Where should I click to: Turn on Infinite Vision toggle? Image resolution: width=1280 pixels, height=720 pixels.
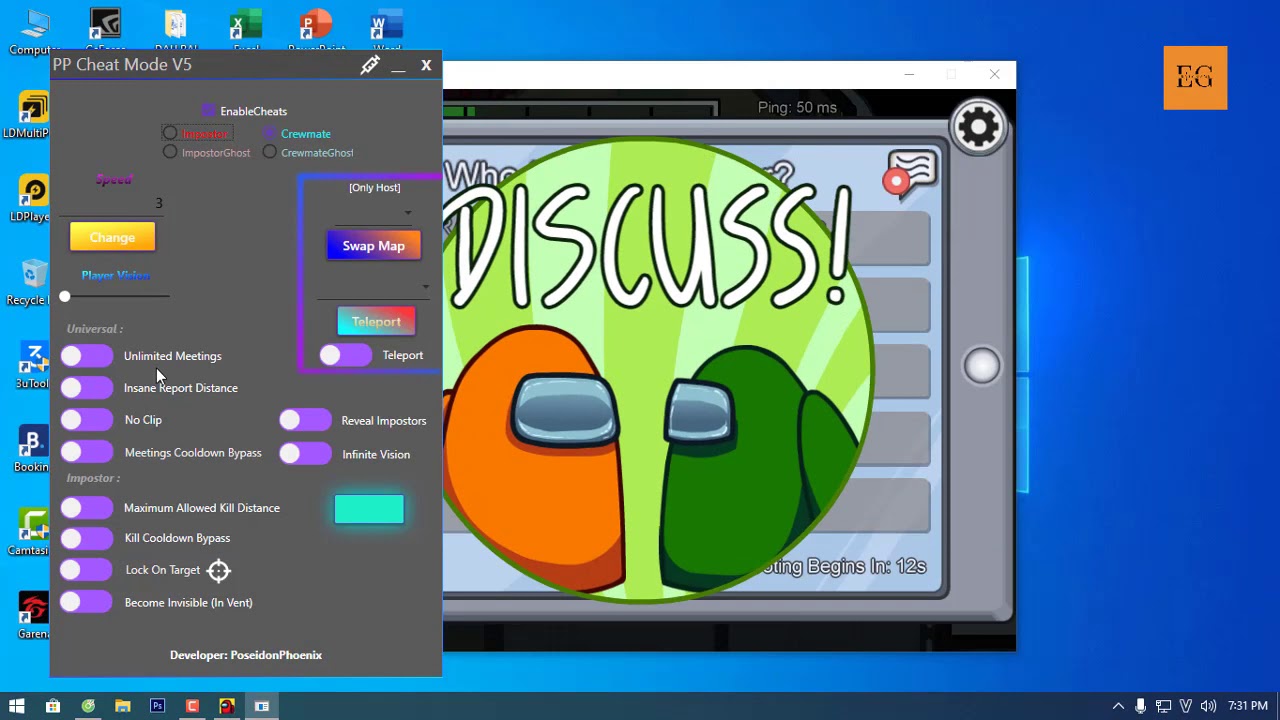pyautogui.click(x=305, y=454)
